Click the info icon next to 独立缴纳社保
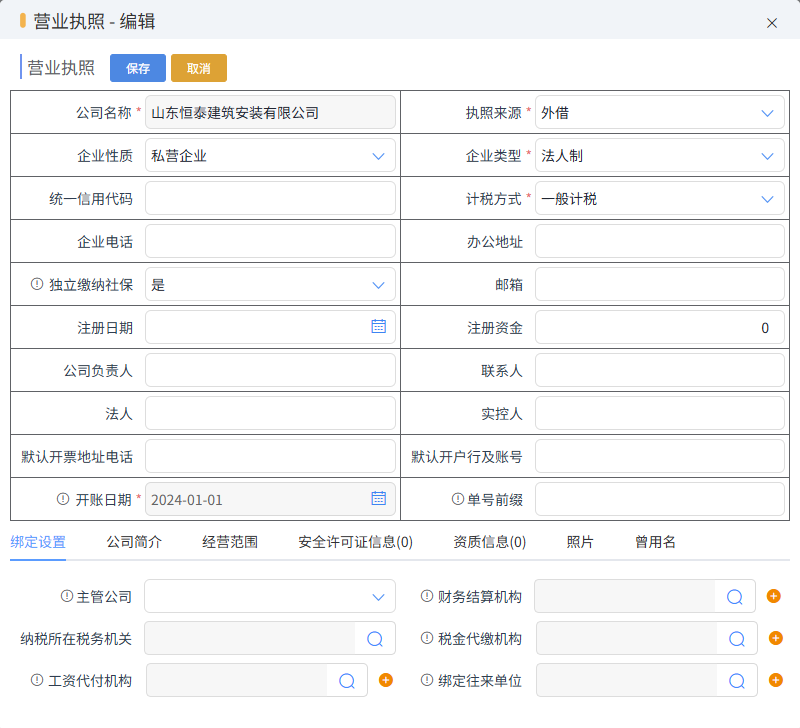This screenshot has width=800, height=728. click(x=37, y=284)
